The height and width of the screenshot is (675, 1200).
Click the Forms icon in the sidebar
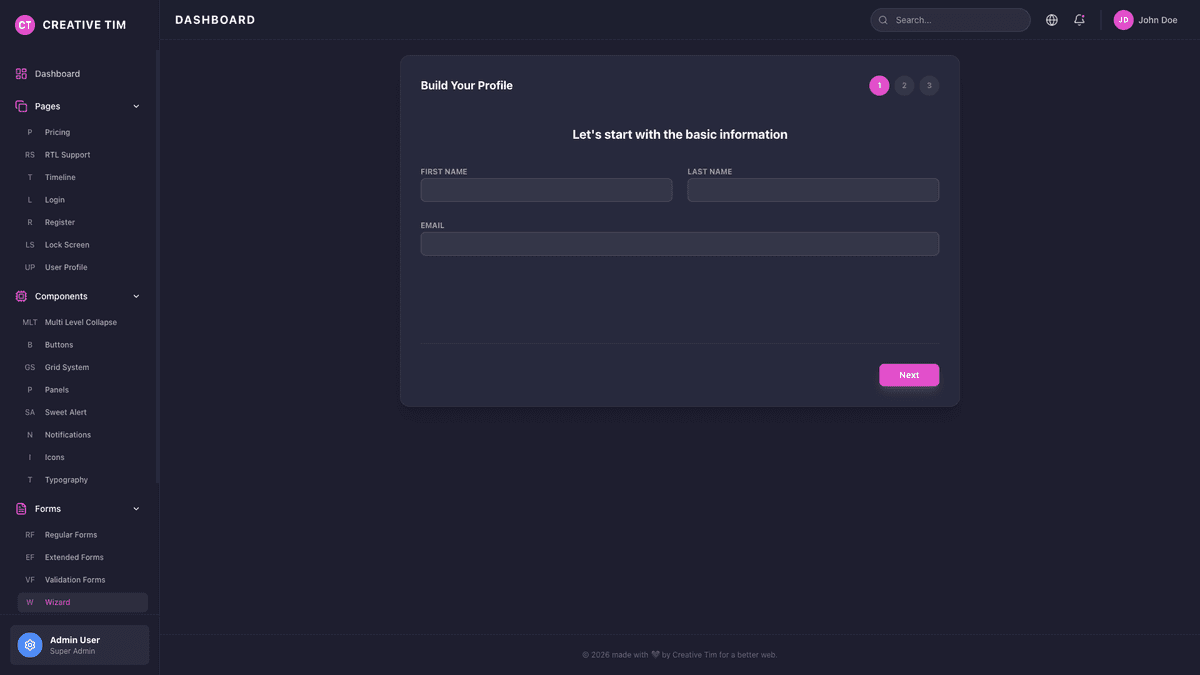coord(19,508)
